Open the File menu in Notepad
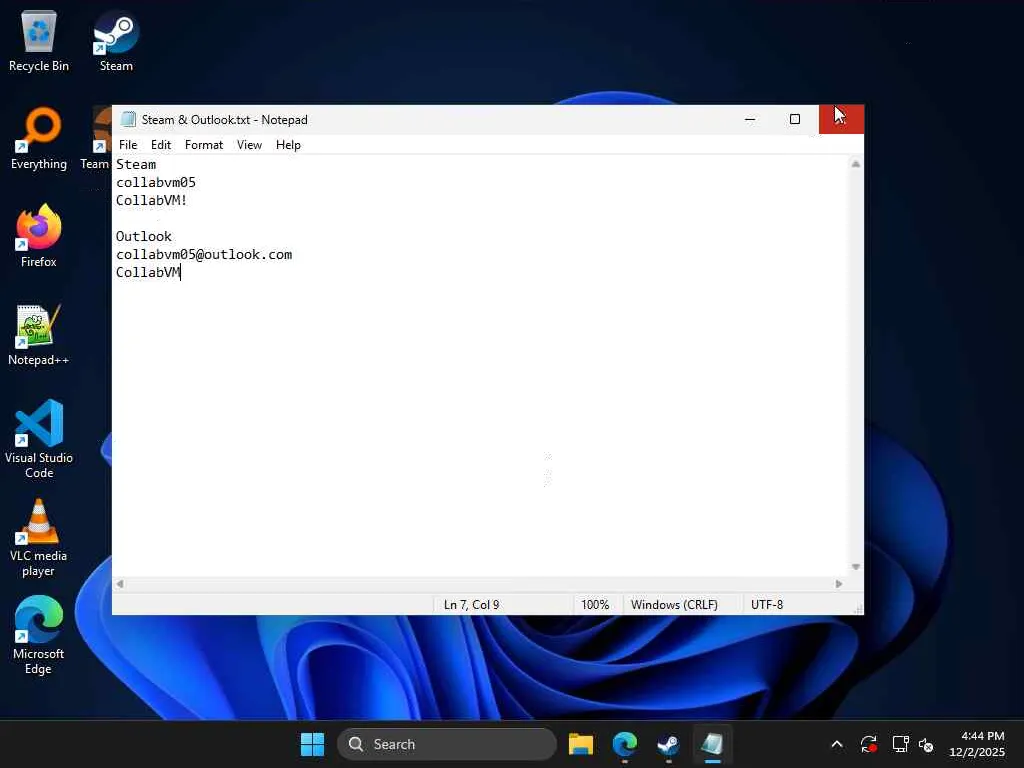Image resolution: width=1024 pixels, height=768 pixels. click(x=128, y=145)
